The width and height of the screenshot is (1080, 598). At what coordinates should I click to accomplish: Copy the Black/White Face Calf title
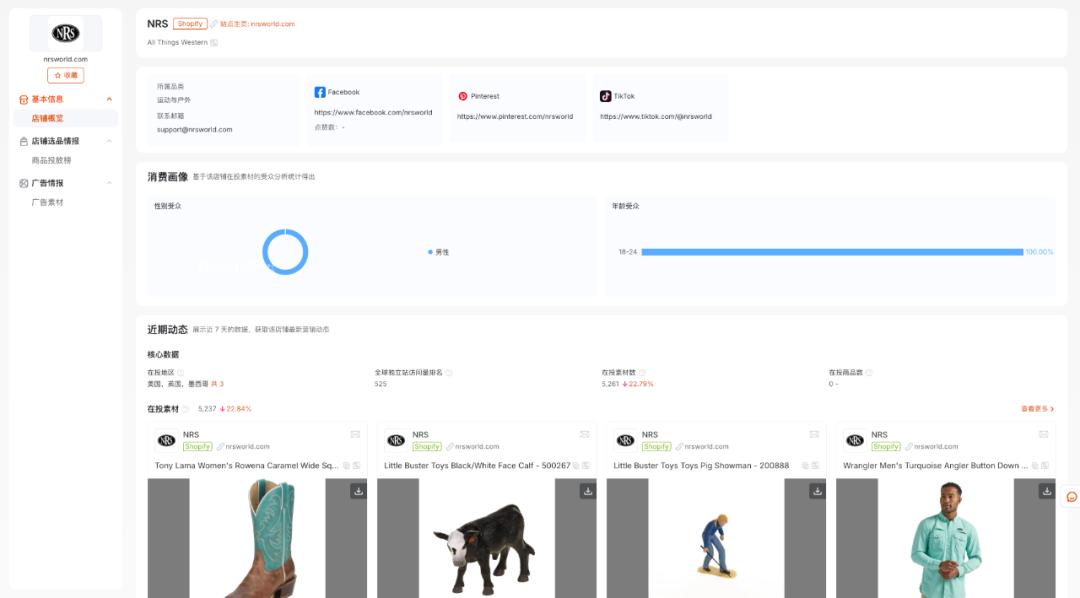[576, 466]
